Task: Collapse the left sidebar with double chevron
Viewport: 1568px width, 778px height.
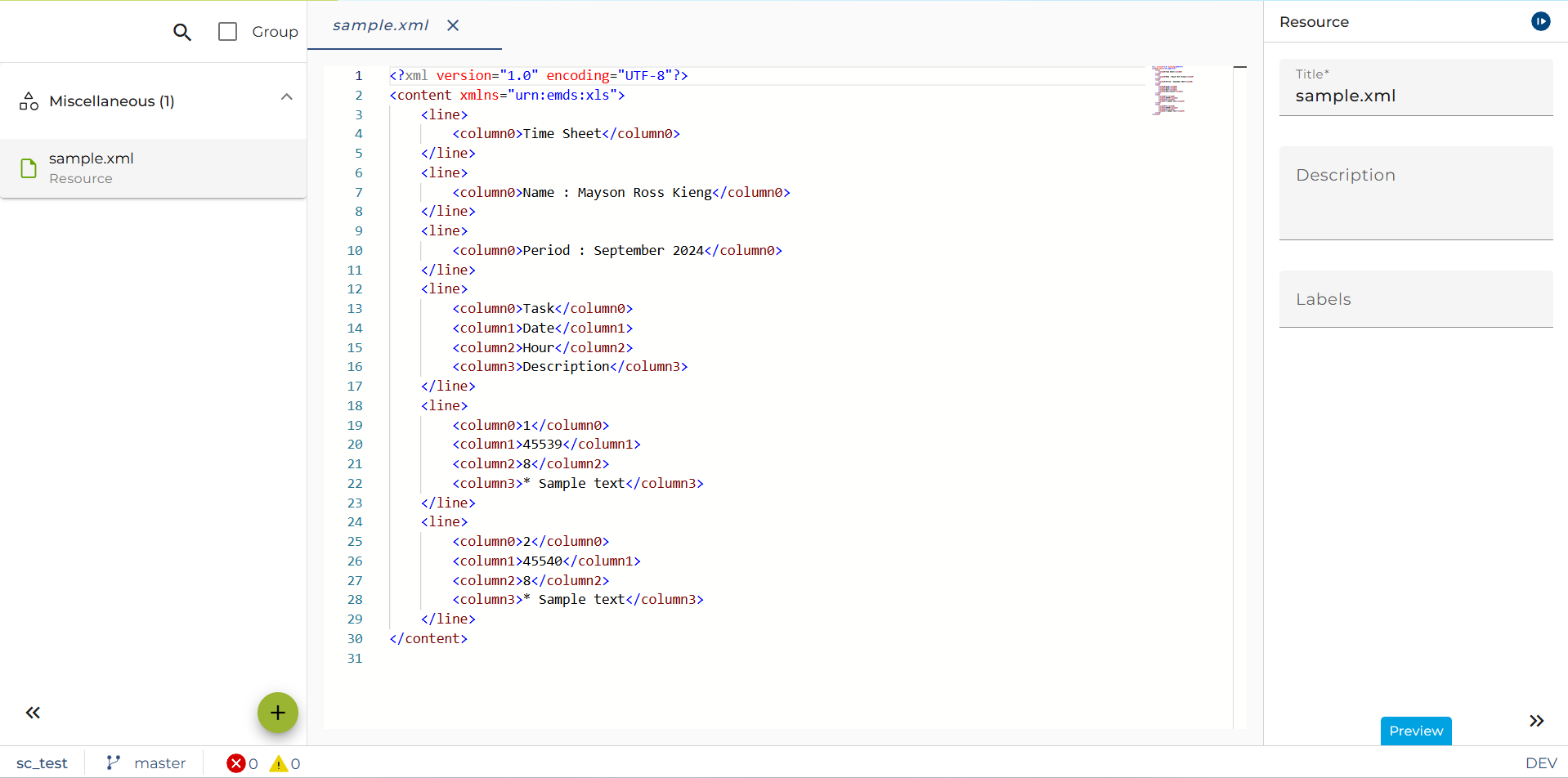Action: click(33, 713)
